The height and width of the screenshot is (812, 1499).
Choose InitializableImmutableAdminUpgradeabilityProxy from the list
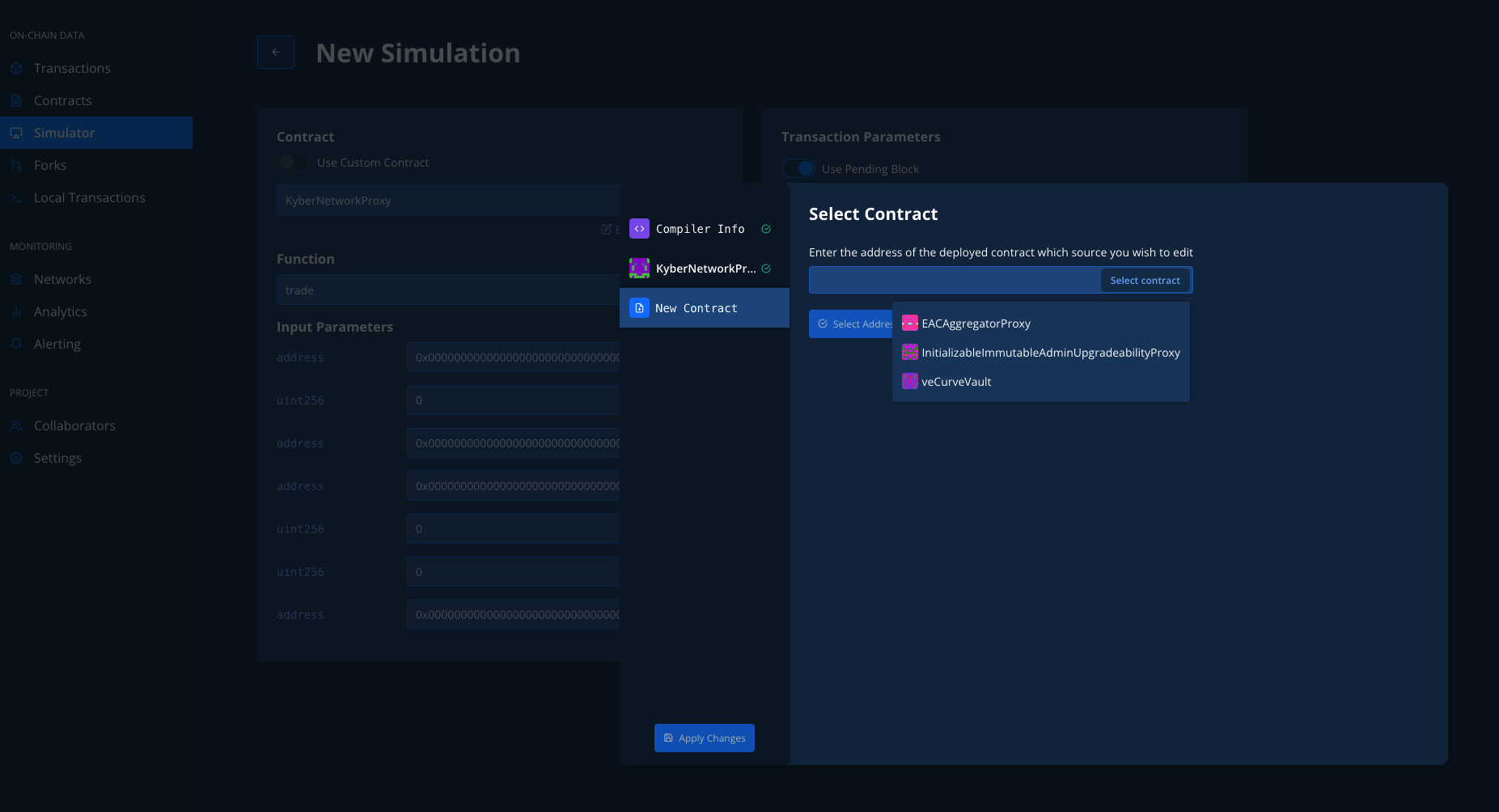[x=1040, y=353]
